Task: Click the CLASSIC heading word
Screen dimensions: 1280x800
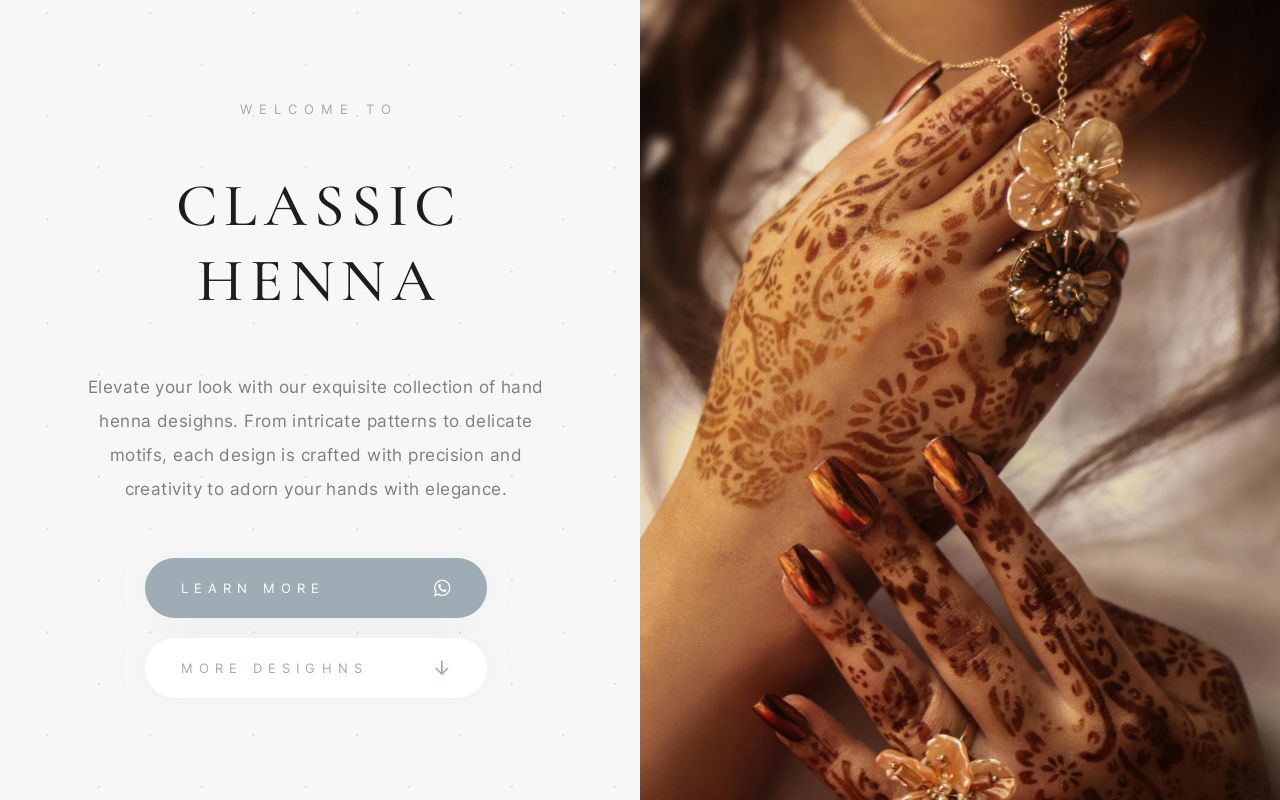Action: [316, 206]
